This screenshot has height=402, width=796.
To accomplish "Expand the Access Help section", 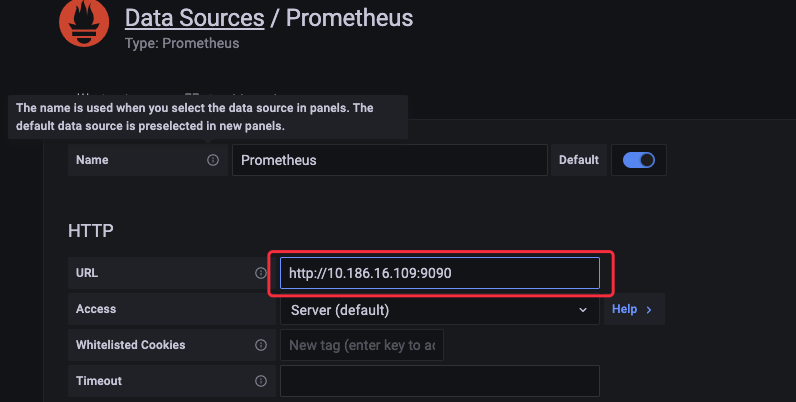I will point(632,310).
